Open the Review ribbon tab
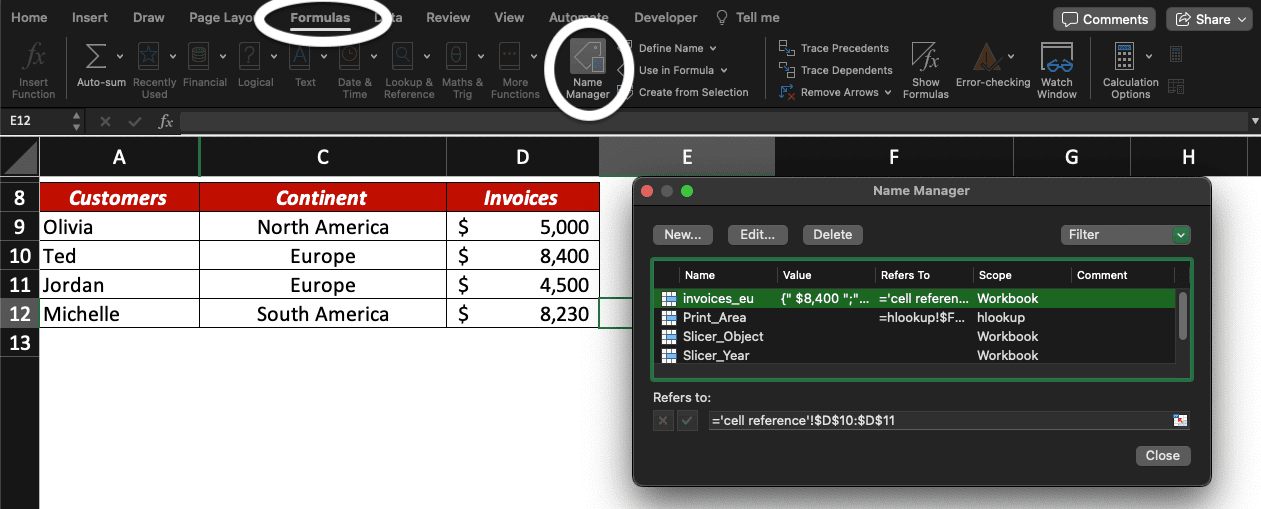This screenshot has height=509, width=1261. click(448, 18)
